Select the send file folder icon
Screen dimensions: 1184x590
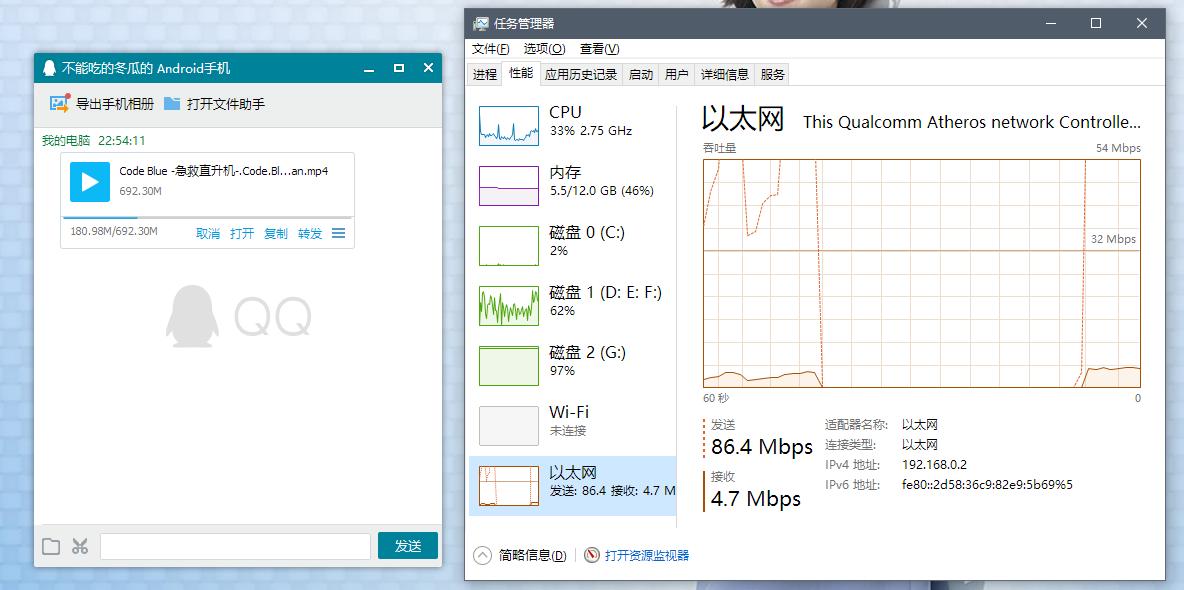(x=54, y=545)
